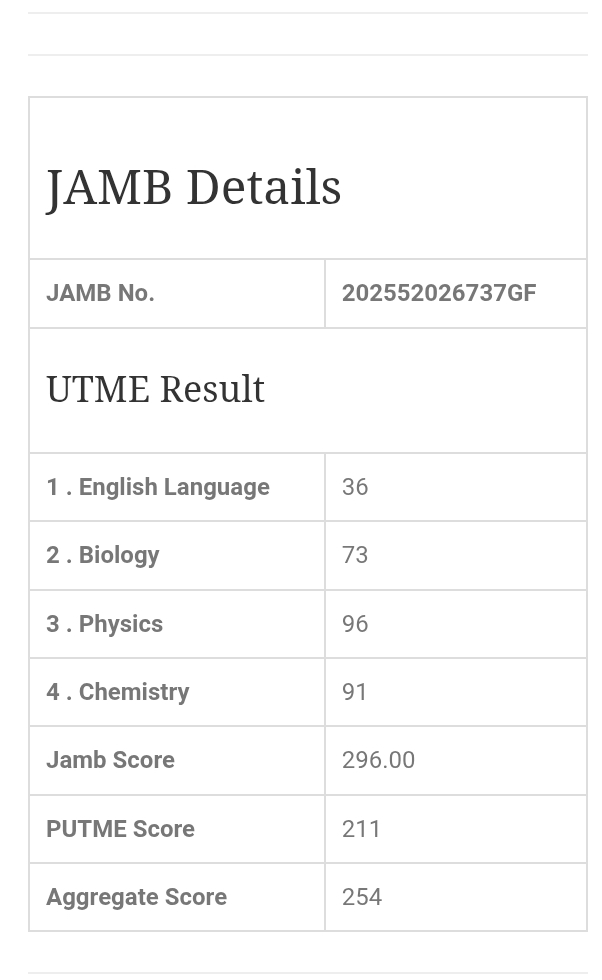The width and height of the screenshot is (602, 980).
Task: Click the JAMB No. label cell
Action: point(100,293)
